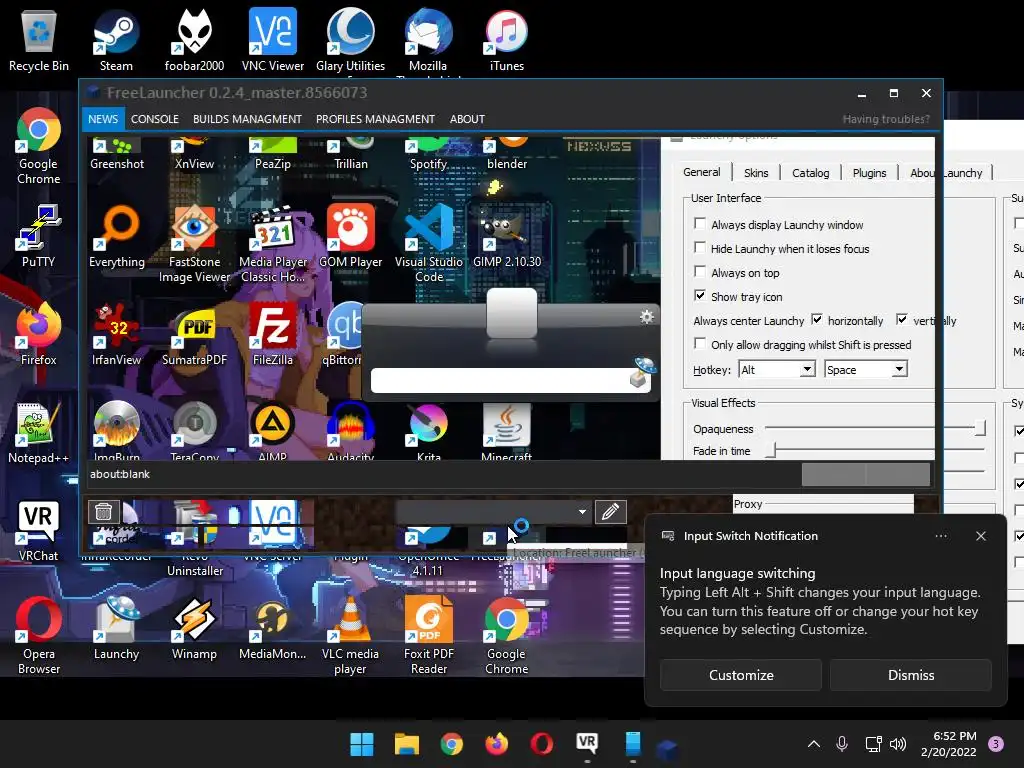Open the Alt hotkey modifier dropdown

[x=776, y=370]
